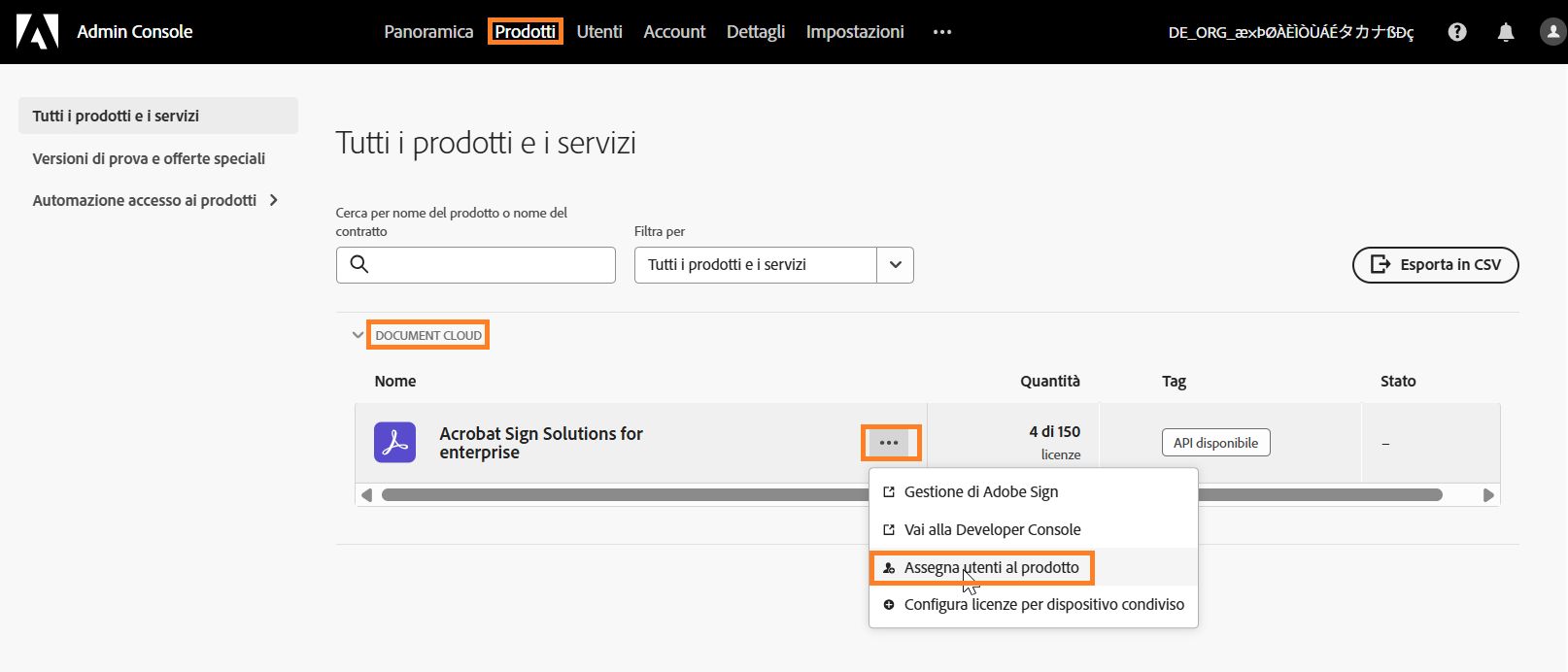Screen dimensions: 1568x672
Task: Click left arrow of horizontal scrollbar
Action: coord(366,495)
